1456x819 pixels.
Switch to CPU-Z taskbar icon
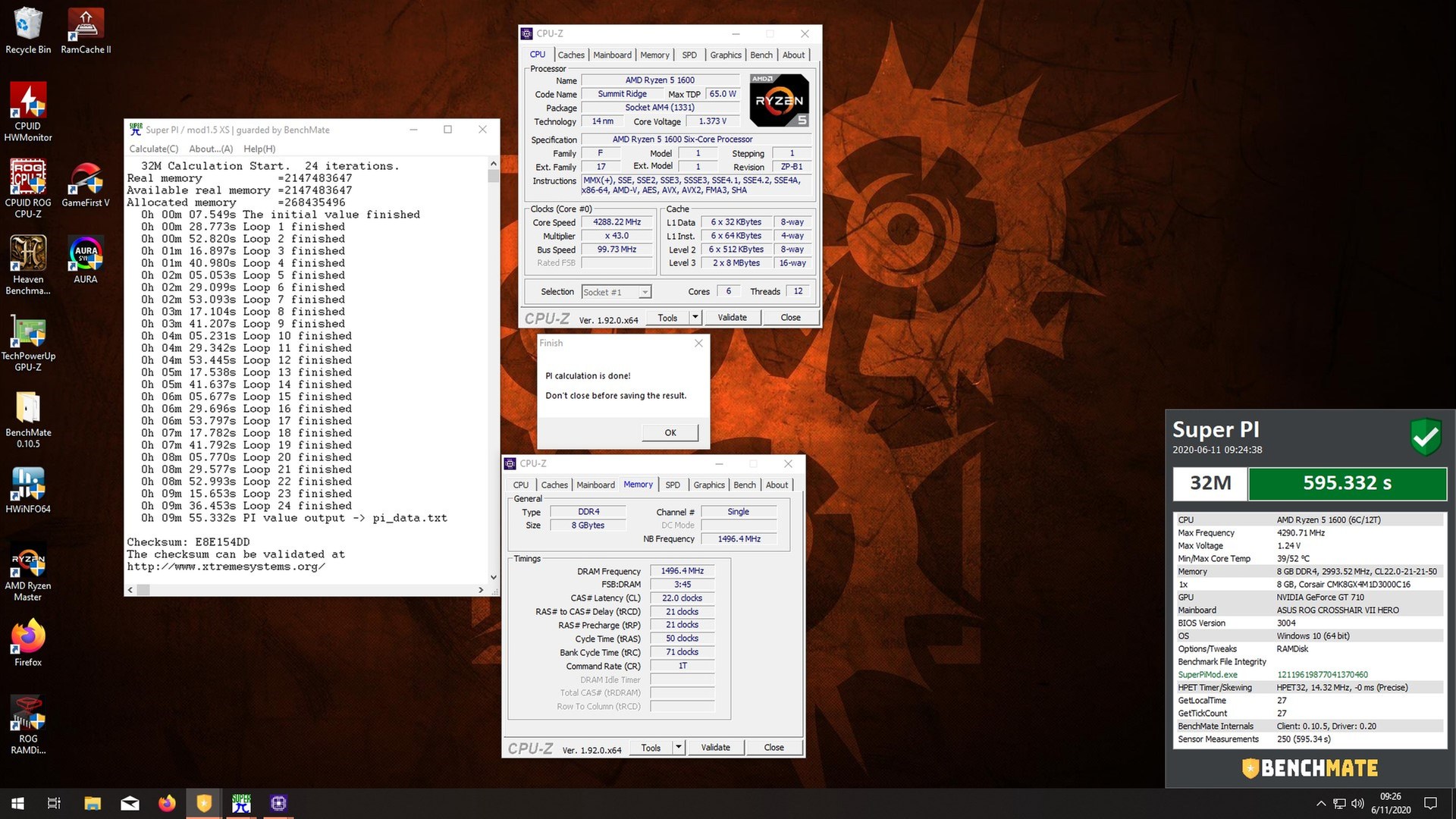pyautogui.click(x=278, y=803)
